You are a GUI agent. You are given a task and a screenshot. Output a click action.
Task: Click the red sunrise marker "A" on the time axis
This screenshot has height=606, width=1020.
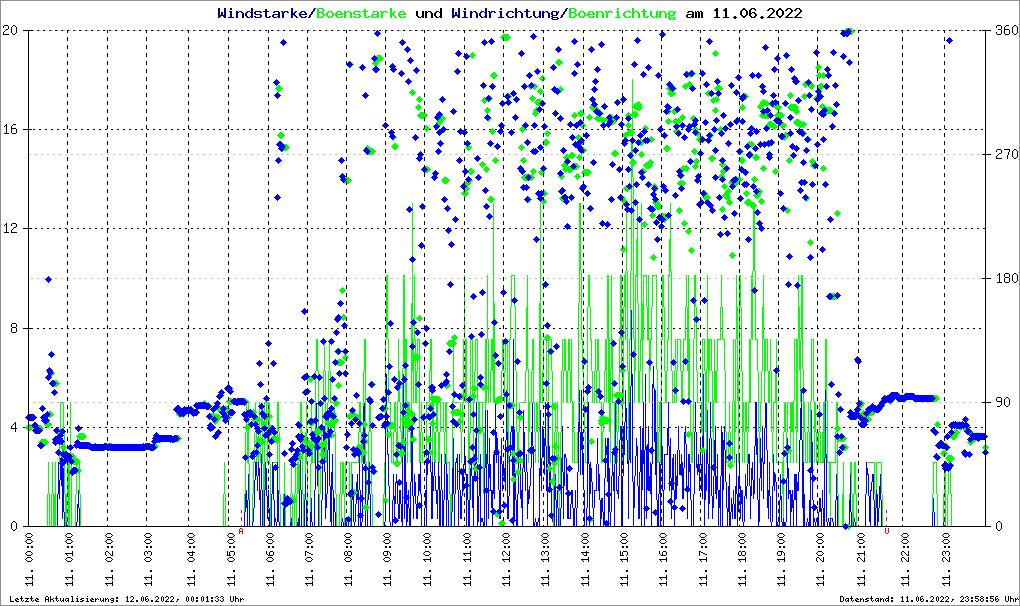click(x=241, y=531)
